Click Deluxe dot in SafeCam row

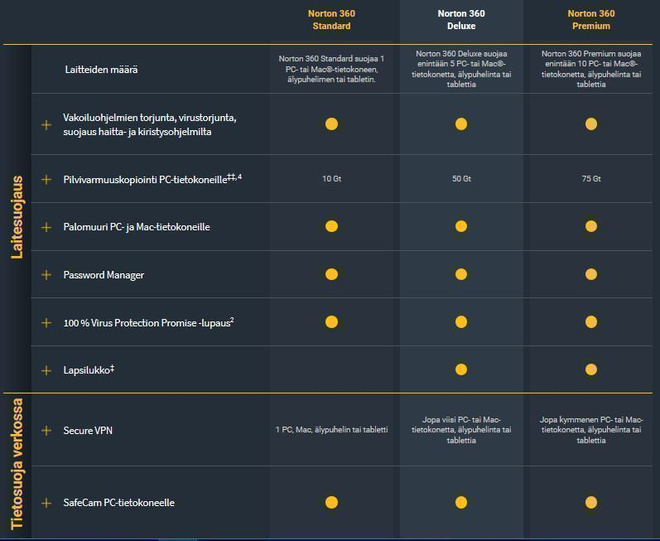461,503
